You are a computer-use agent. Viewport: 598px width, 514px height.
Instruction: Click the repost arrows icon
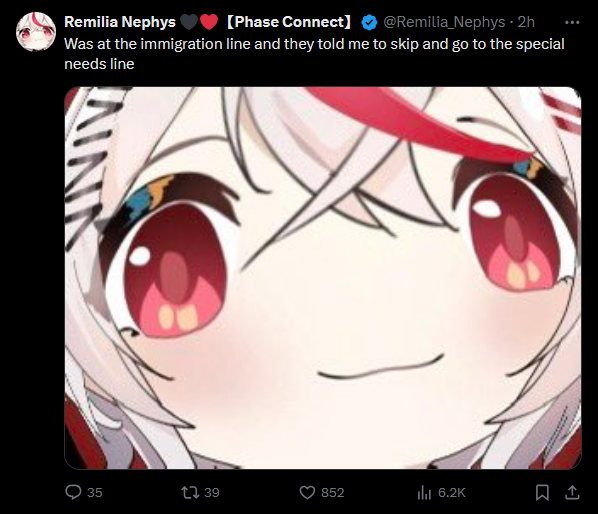point(190,492)
